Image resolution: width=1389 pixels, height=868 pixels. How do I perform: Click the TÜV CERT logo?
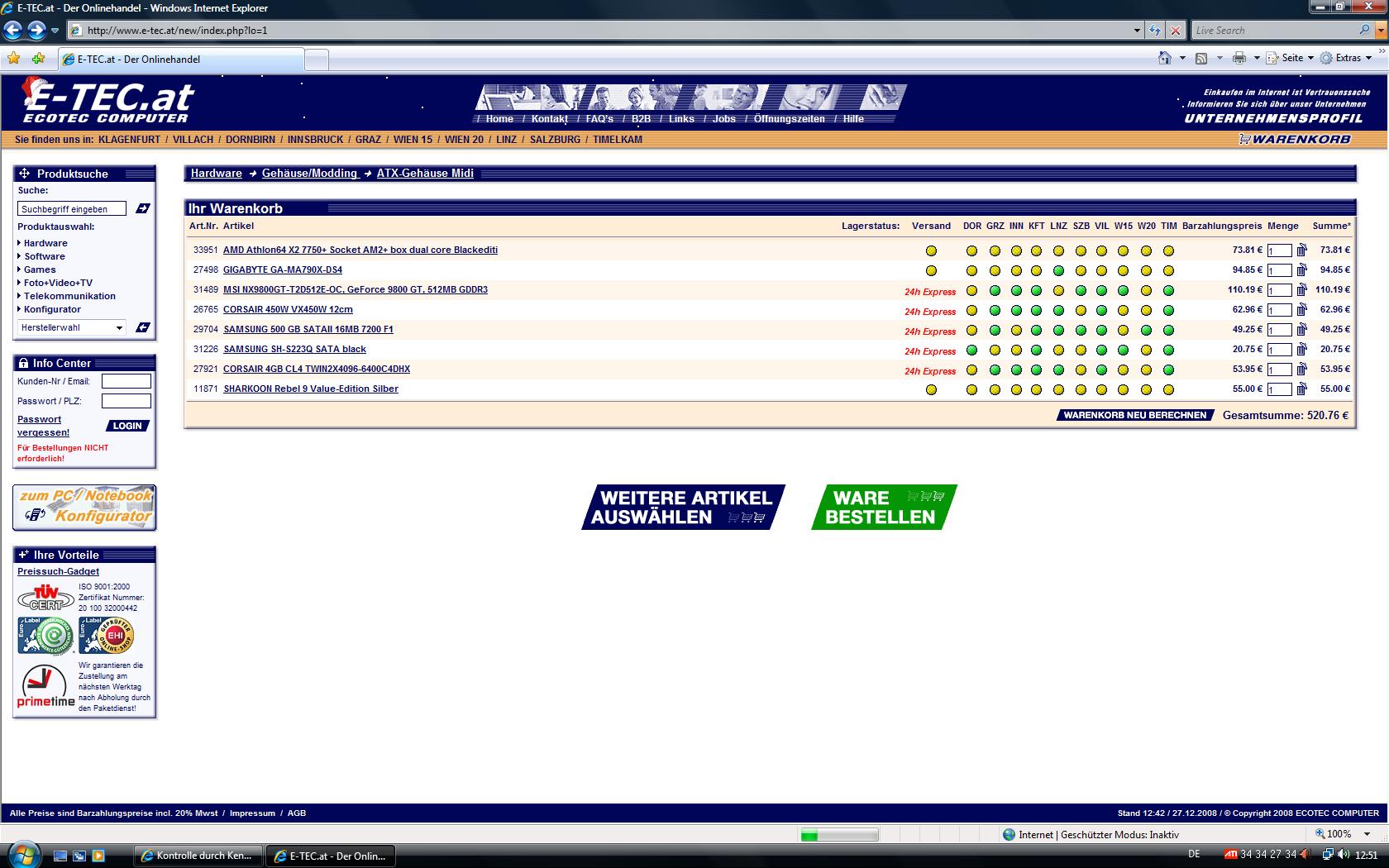46,597
